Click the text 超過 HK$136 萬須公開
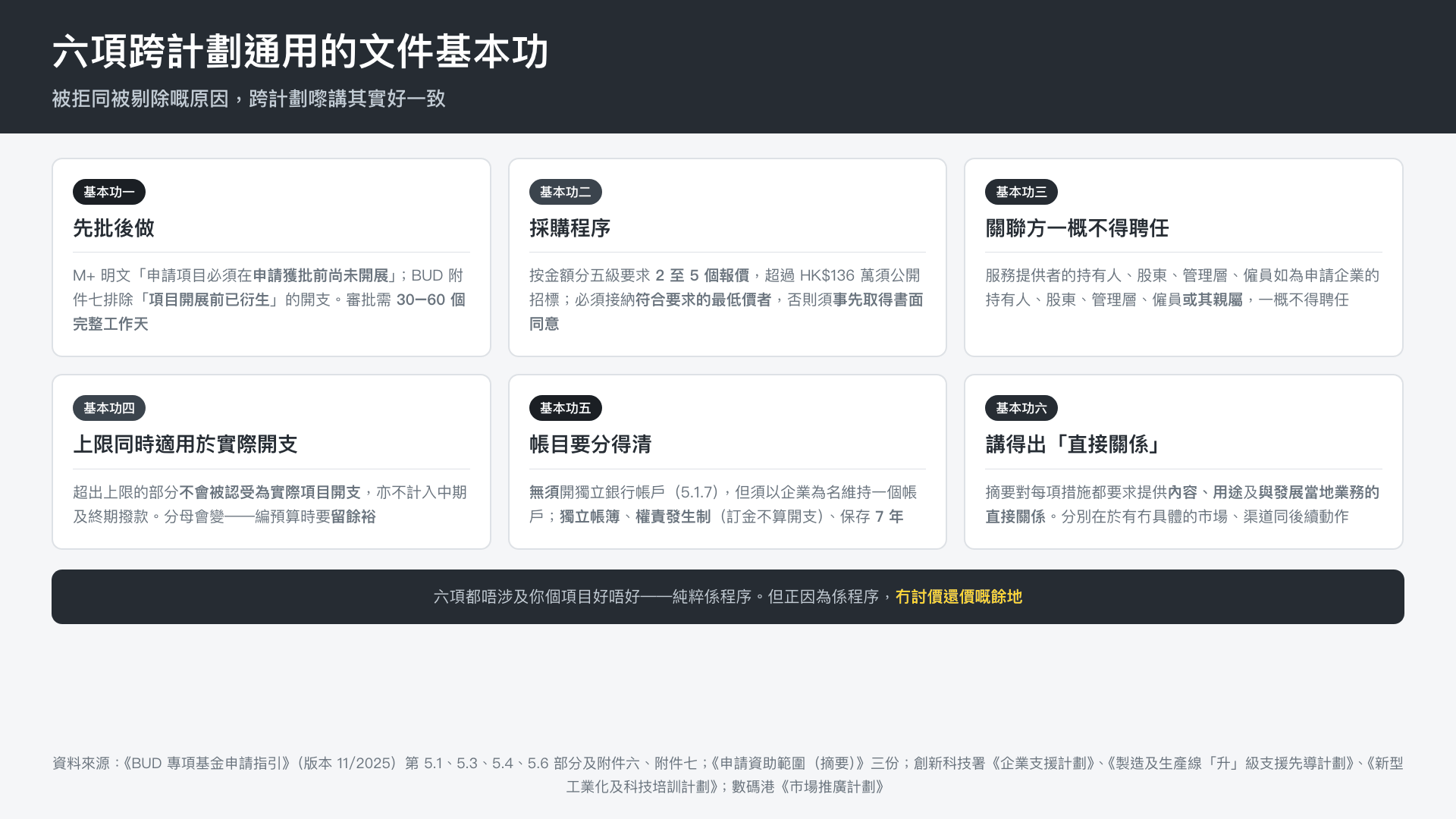This screenshot has height=819, width=1456. [x=843, y=275]
